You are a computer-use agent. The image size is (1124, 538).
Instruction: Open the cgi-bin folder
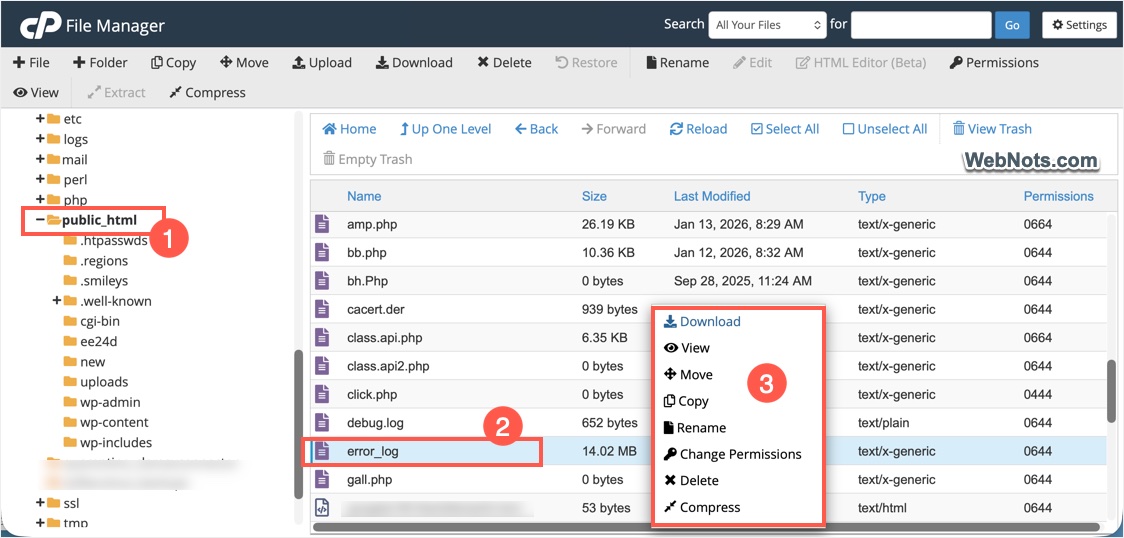pyautogui.click(x=91, y=321)
